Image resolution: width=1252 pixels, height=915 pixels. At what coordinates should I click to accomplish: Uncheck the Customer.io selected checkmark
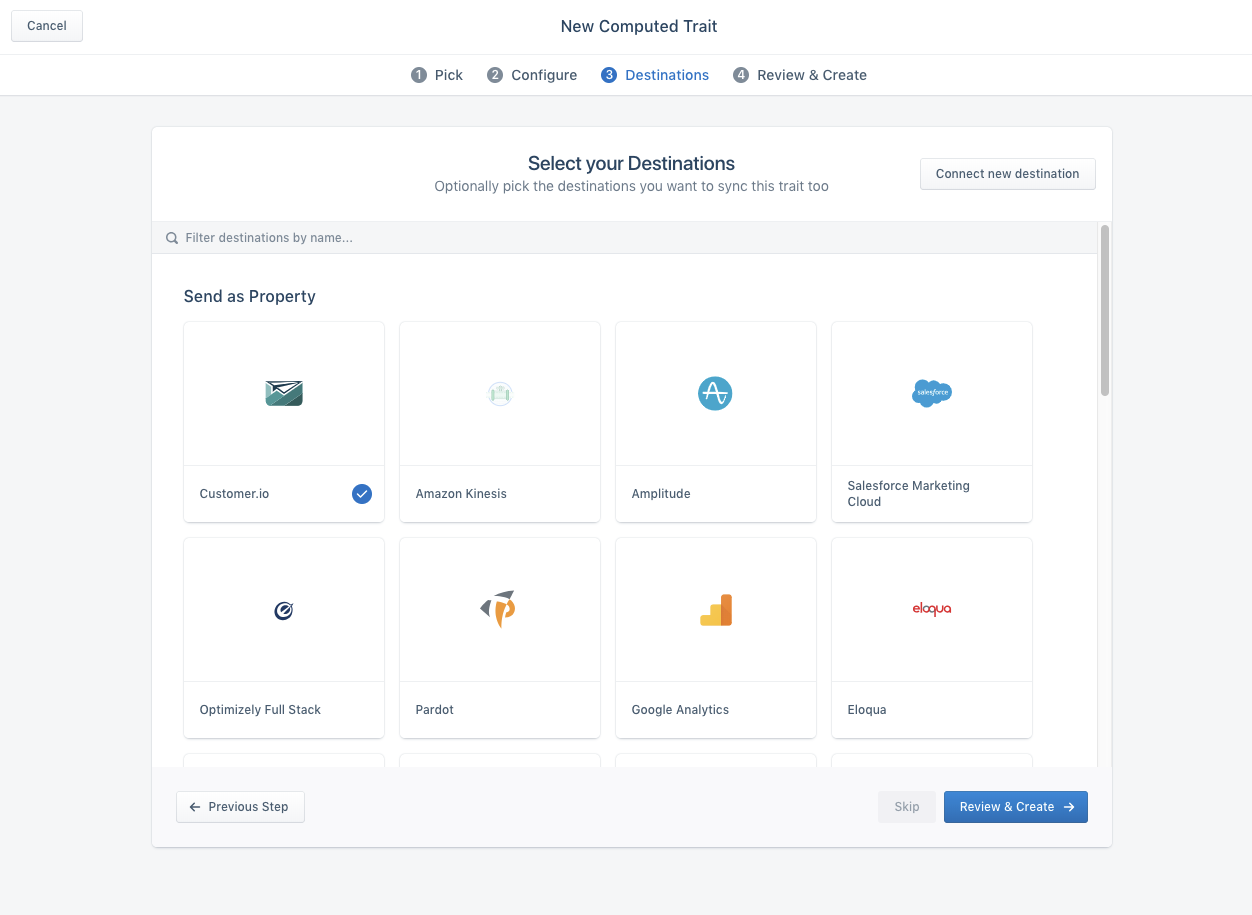pyautogui.click(x=361, y=493)
